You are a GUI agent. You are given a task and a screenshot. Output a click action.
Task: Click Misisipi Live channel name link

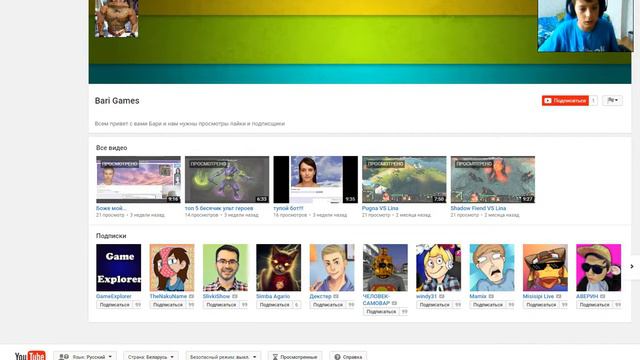[538, 296]
